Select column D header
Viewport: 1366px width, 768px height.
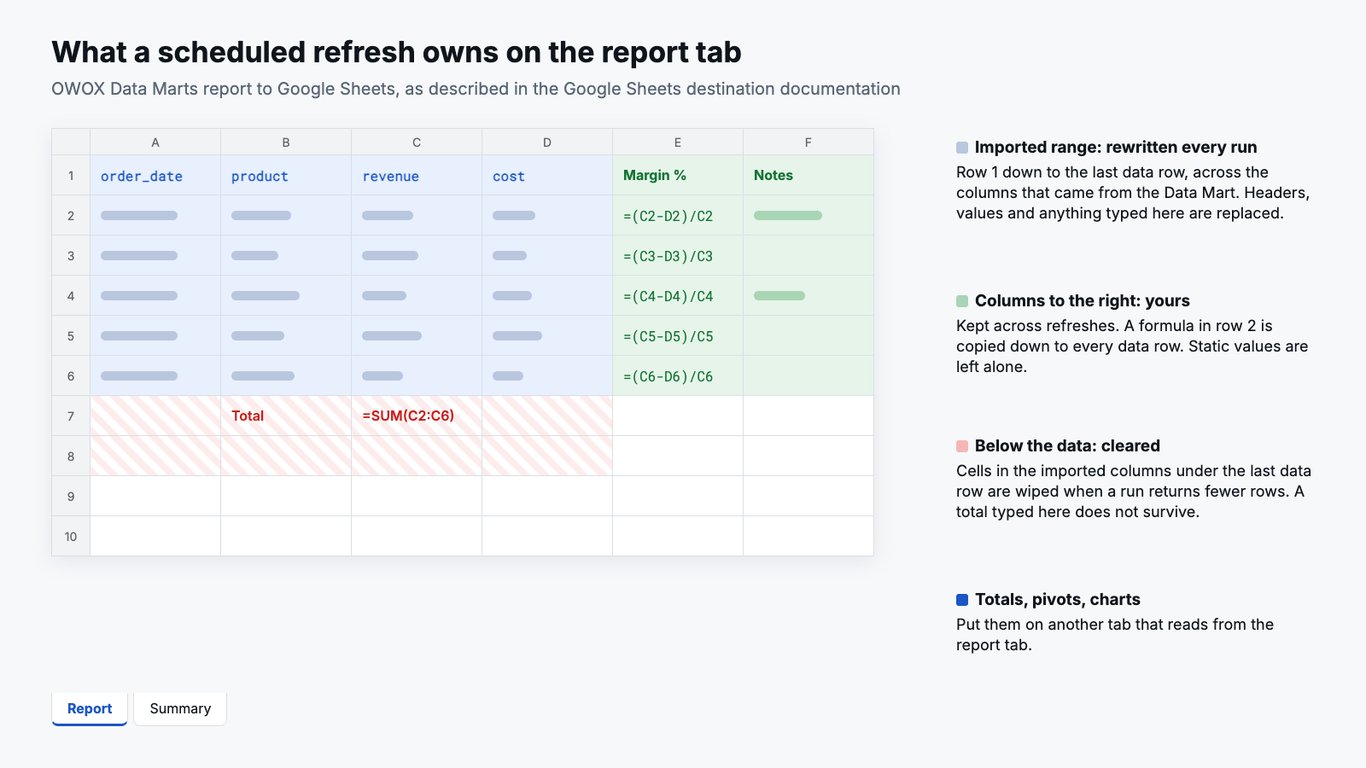point(547,142)
